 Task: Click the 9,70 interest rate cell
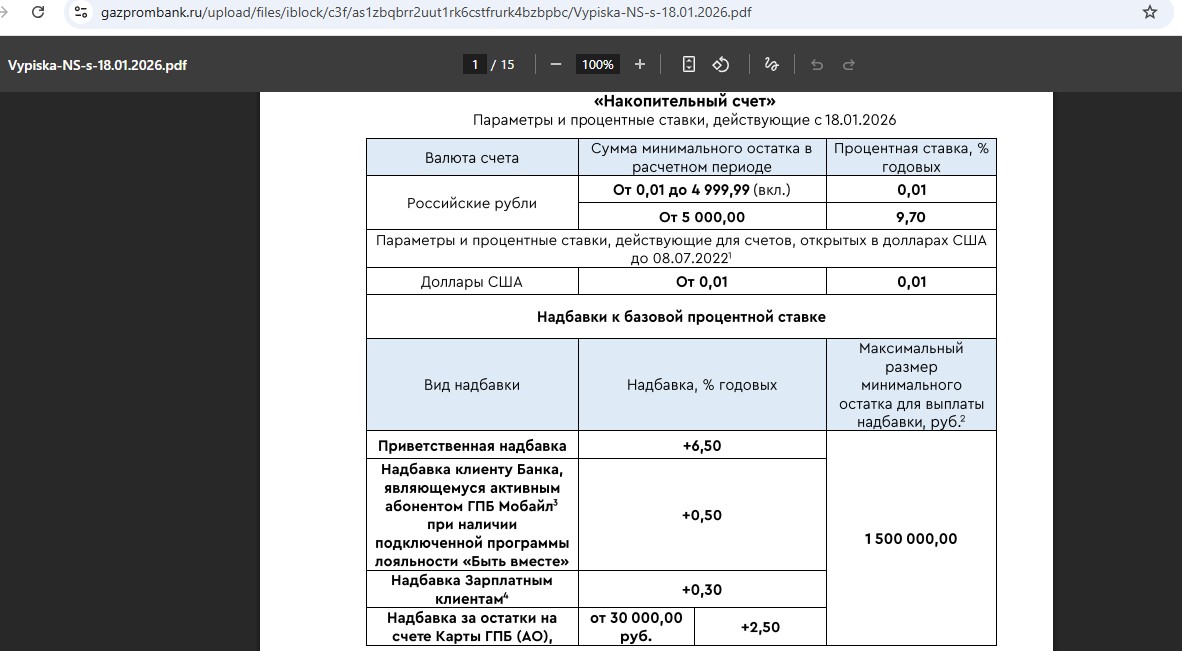point(910,217)
